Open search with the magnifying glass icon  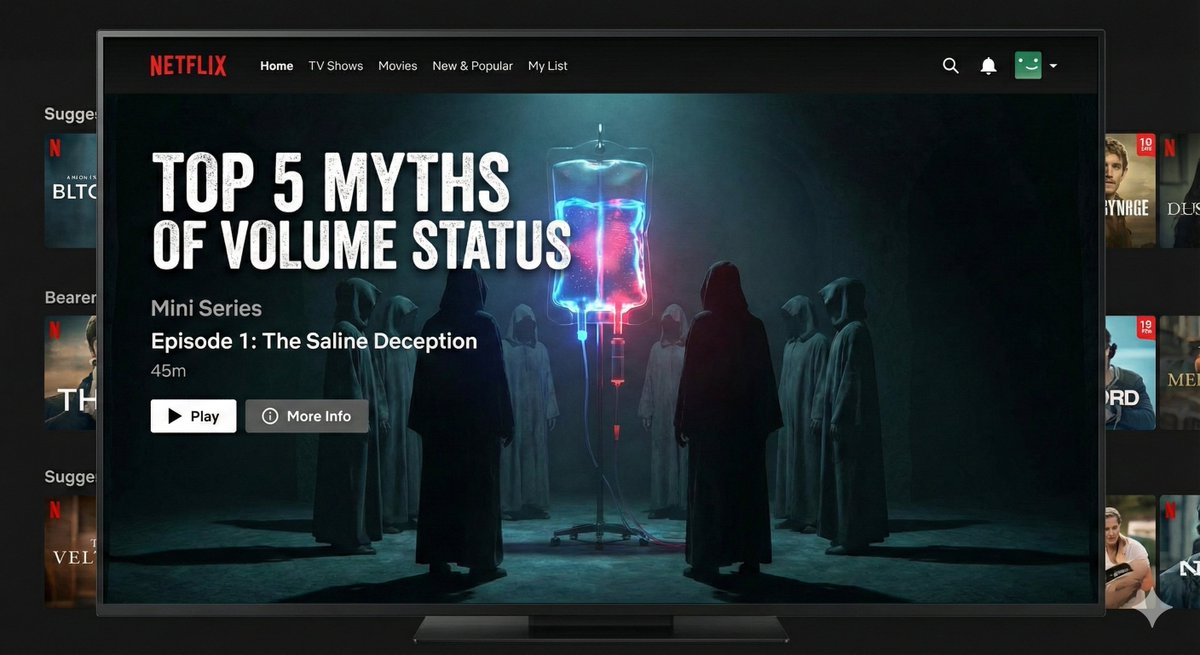pyautogui.click(x=950, y=65)
